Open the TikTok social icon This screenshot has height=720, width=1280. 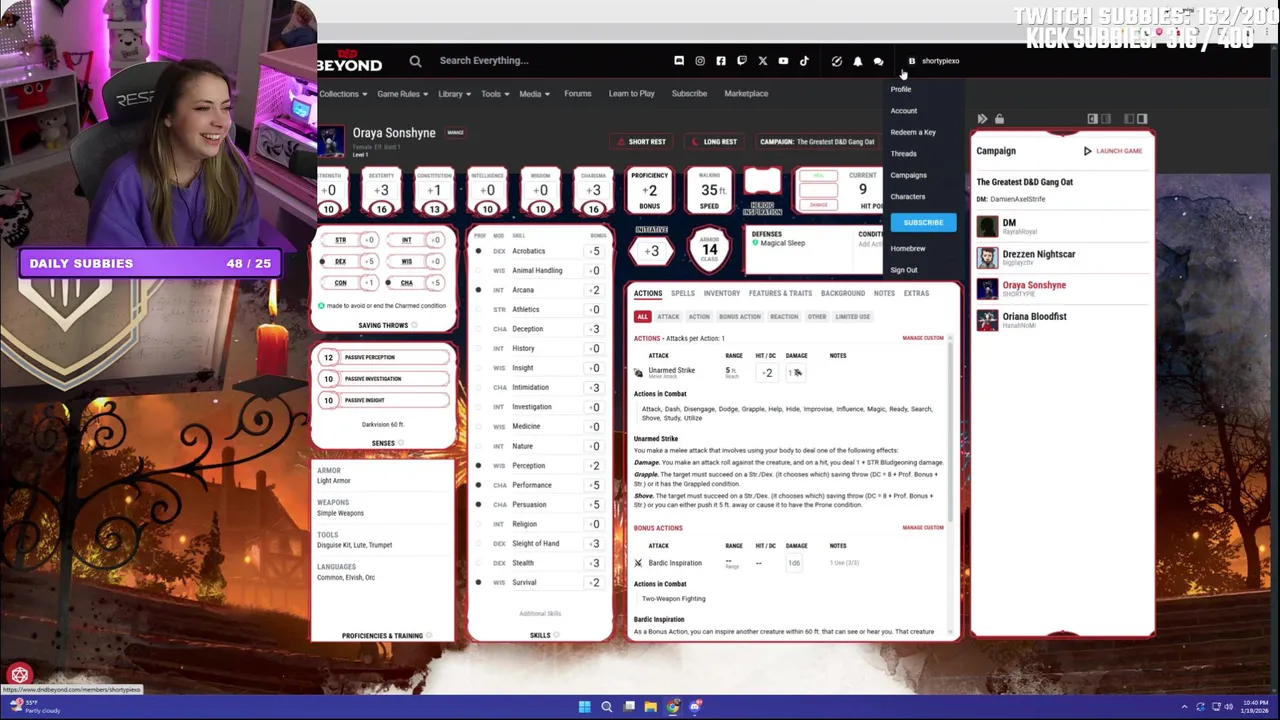[x=804, y=61]
